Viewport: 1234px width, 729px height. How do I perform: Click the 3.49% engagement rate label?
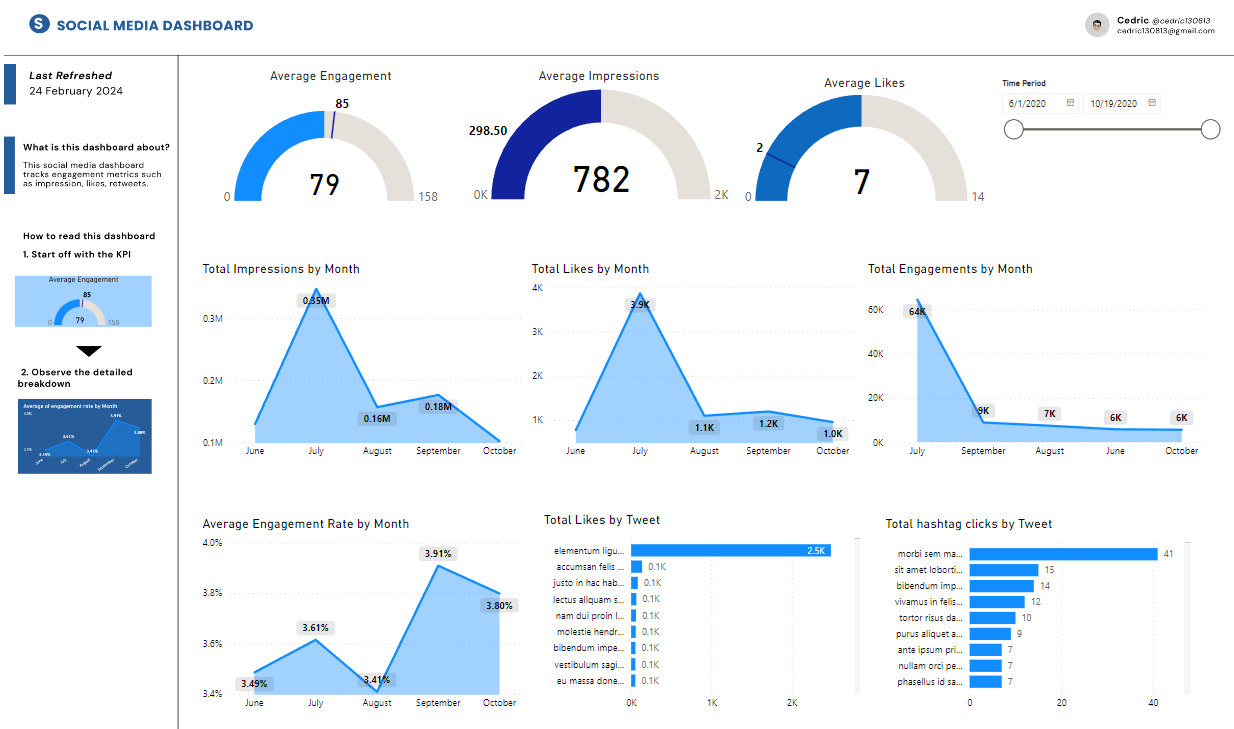(x=255, y=684)
